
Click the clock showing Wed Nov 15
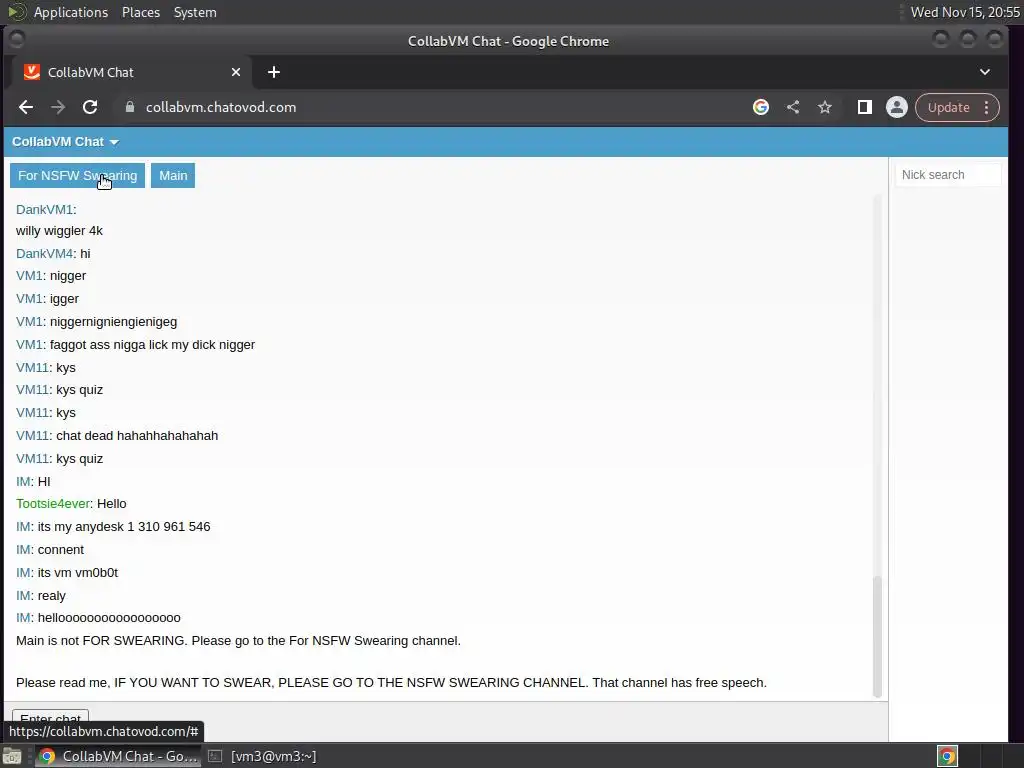point(965,12)
